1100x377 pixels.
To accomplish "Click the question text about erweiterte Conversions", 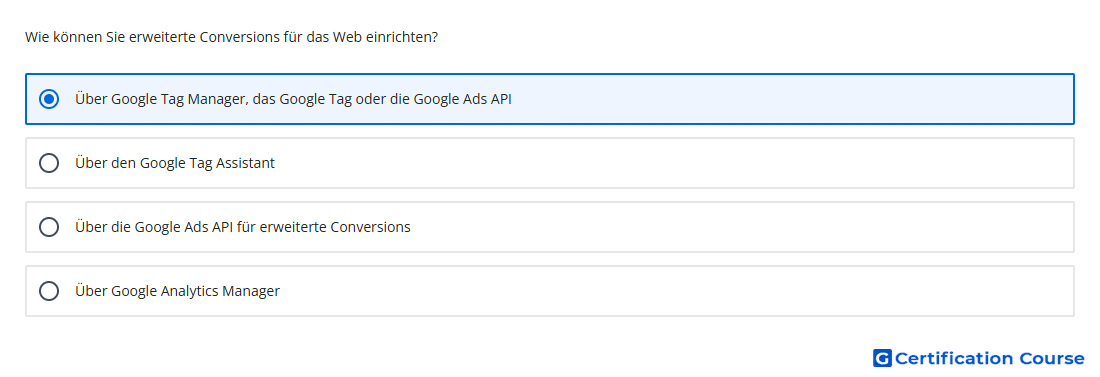I will tap(232, 37).
